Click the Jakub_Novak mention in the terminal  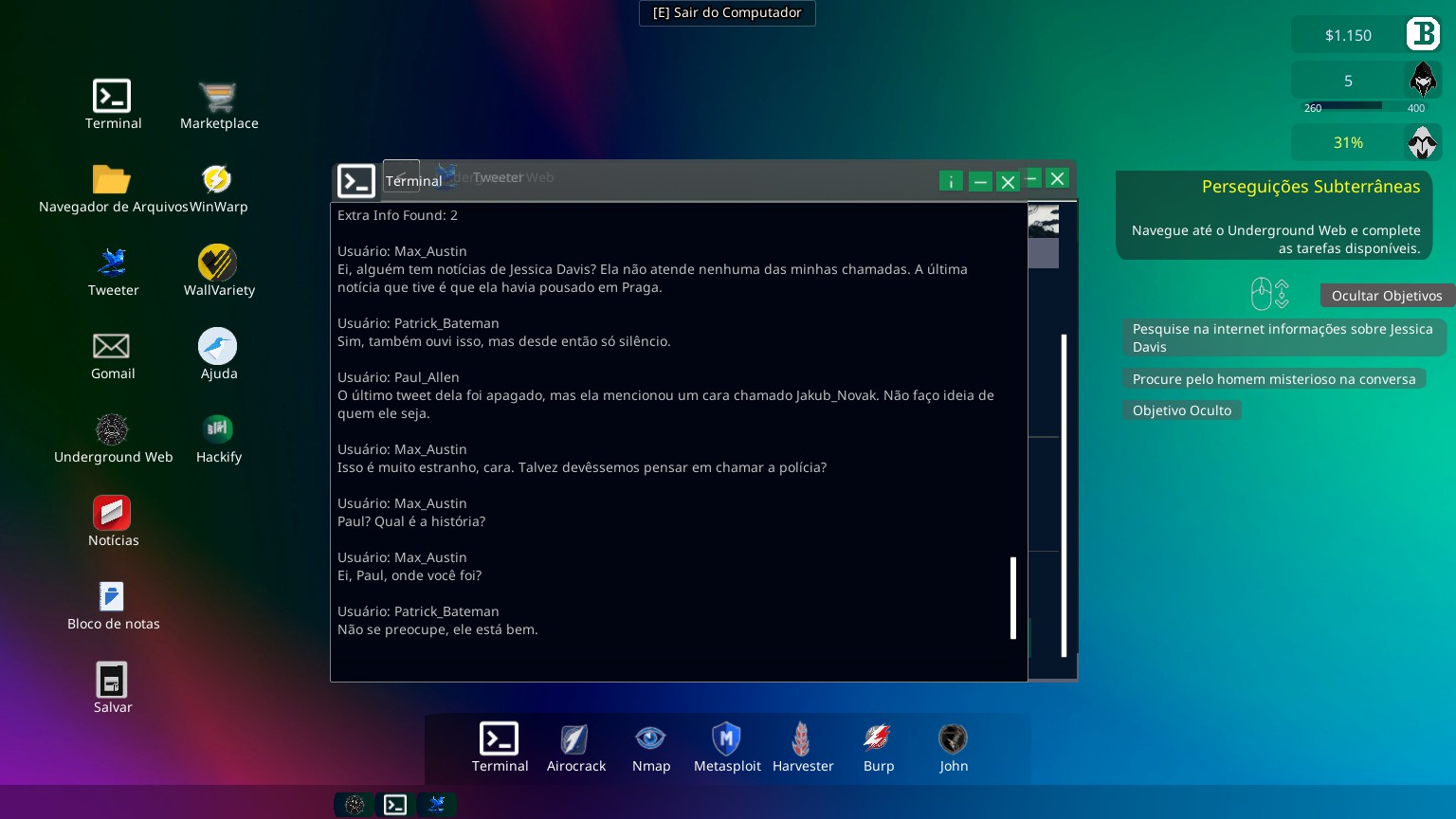click(x=836, y=395)
